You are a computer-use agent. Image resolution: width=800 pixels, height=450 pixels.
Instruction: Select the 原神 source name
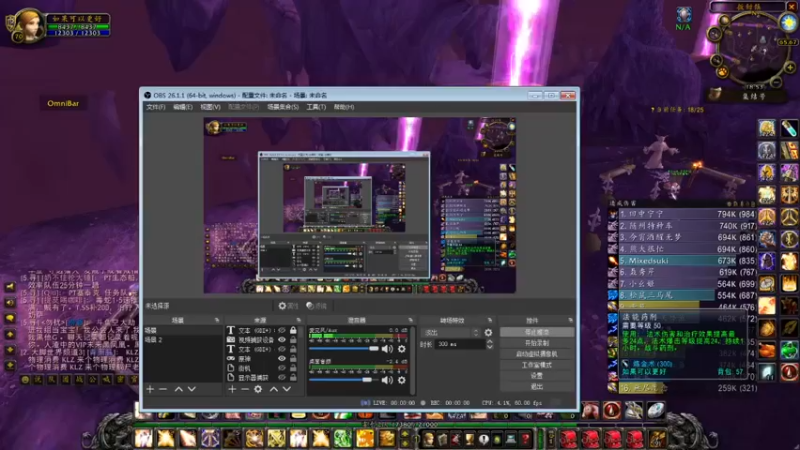coord(245,359)
